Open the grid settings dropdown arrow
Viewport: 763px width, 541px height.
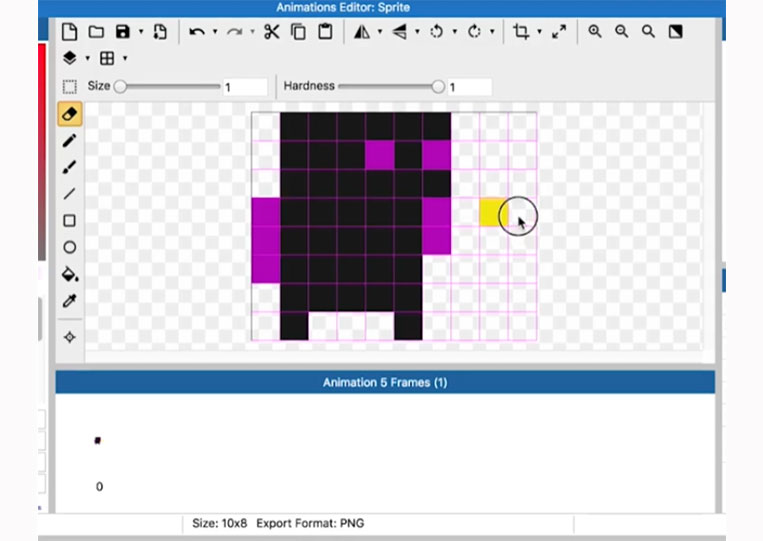coord(125,58)
